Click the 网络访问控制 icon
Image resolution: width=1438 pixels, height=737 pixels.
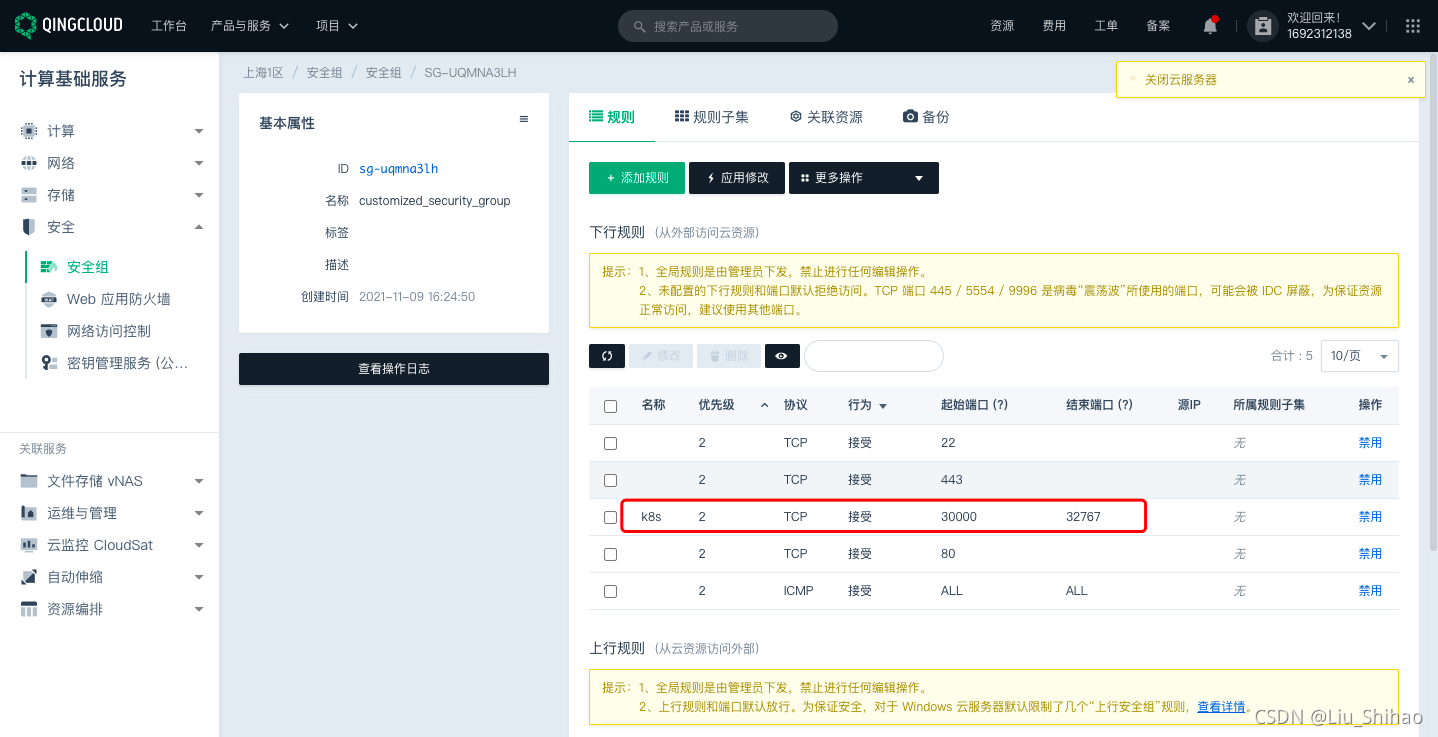point(49,331)
